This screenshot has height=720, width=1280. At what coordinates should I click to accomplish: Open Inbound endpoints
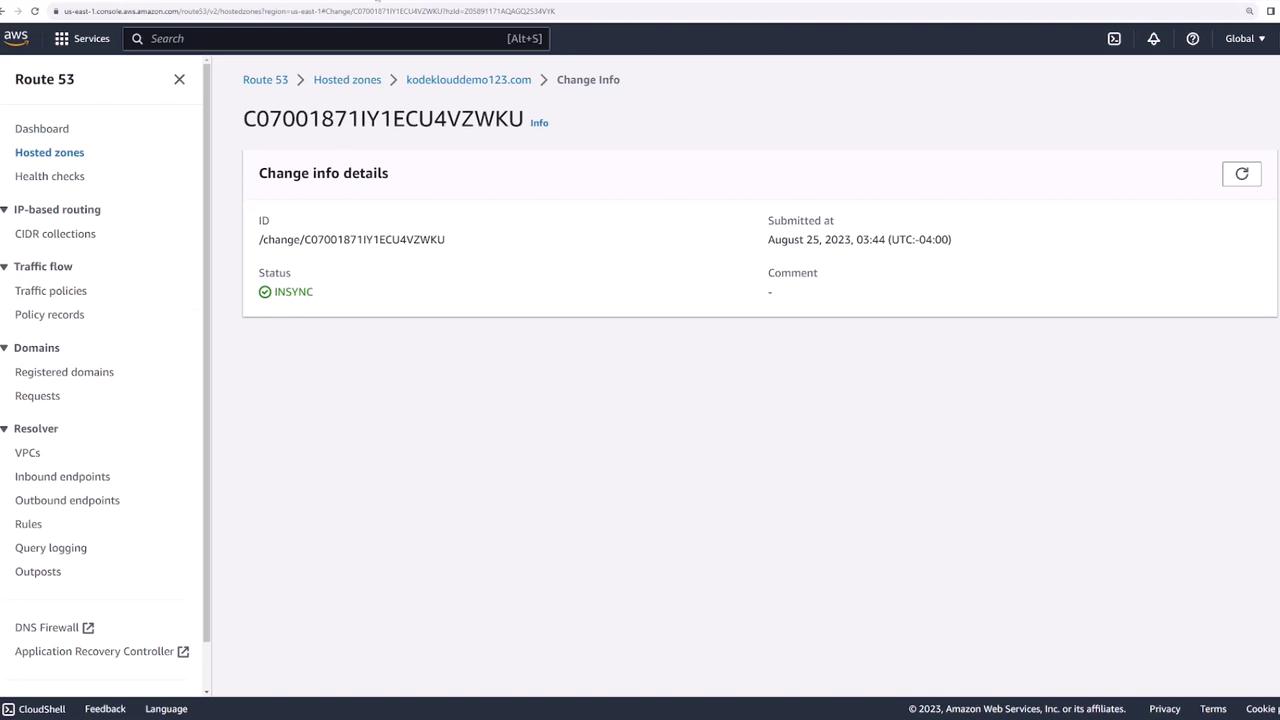[62, 477]
